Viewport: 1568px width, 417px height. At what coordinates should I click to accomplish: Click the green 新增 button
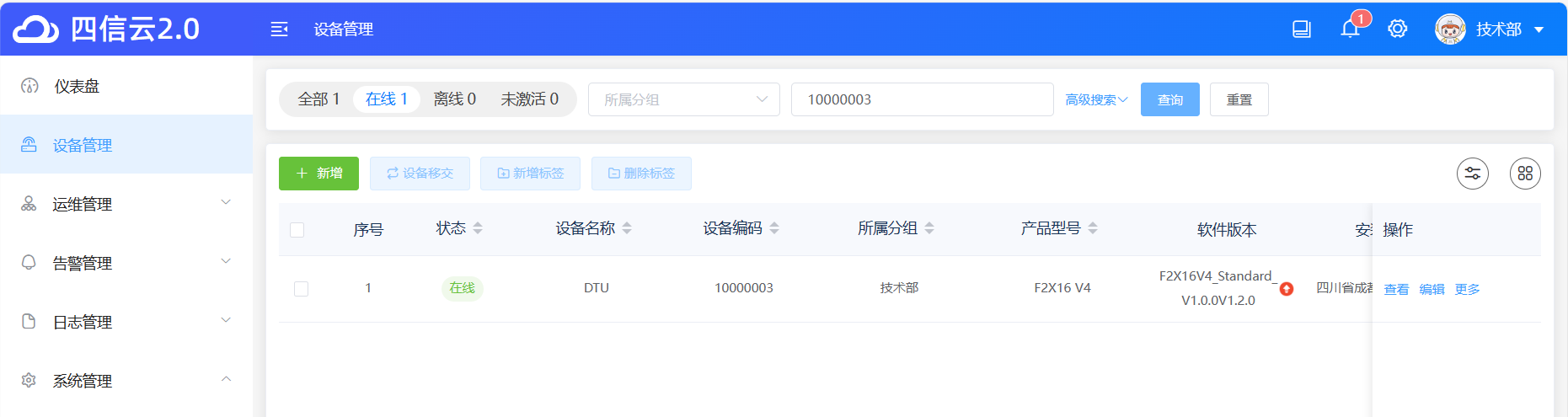[318, 174]
